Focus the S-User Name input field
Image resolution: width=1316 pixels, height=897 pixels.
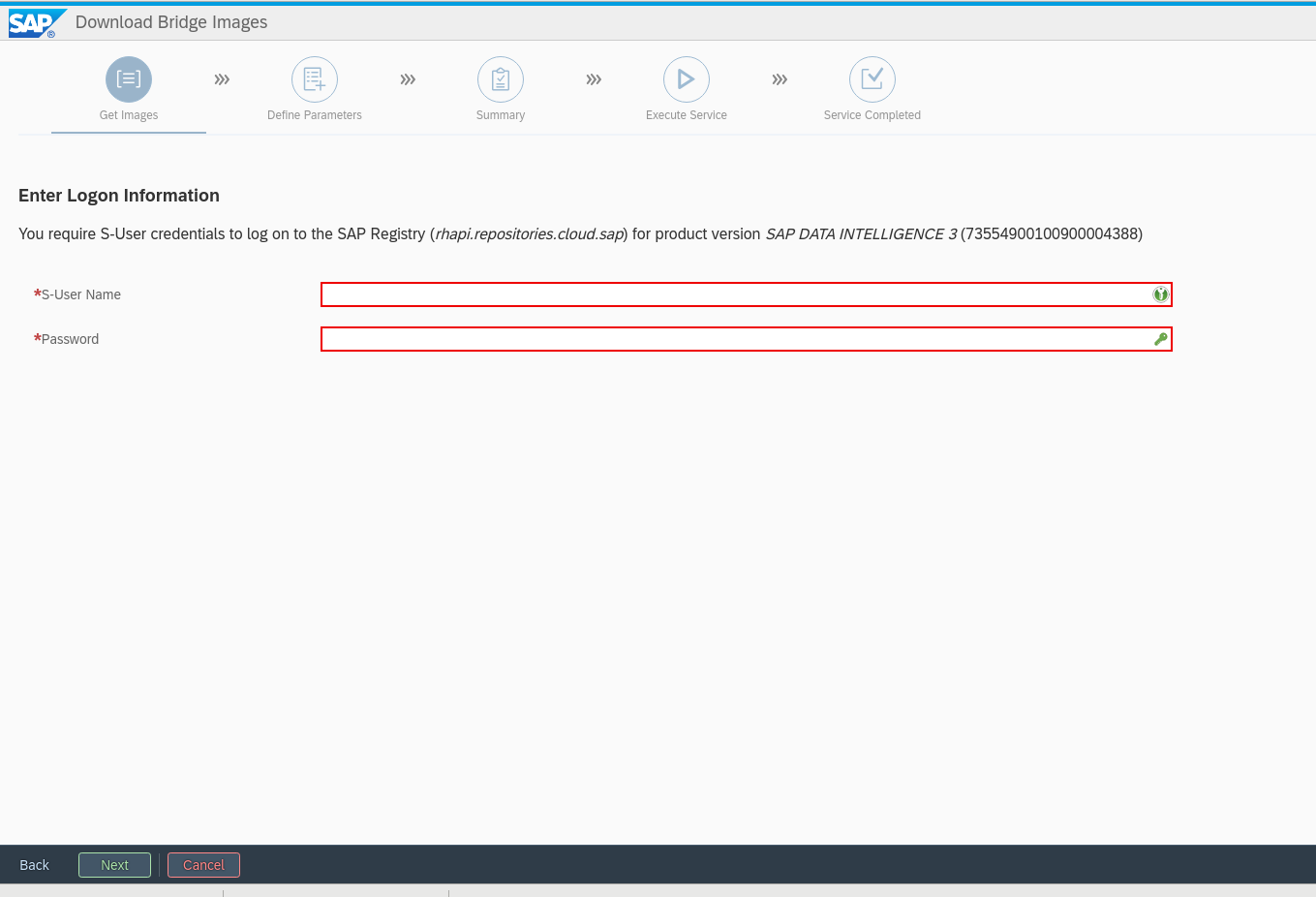(747, 294)
